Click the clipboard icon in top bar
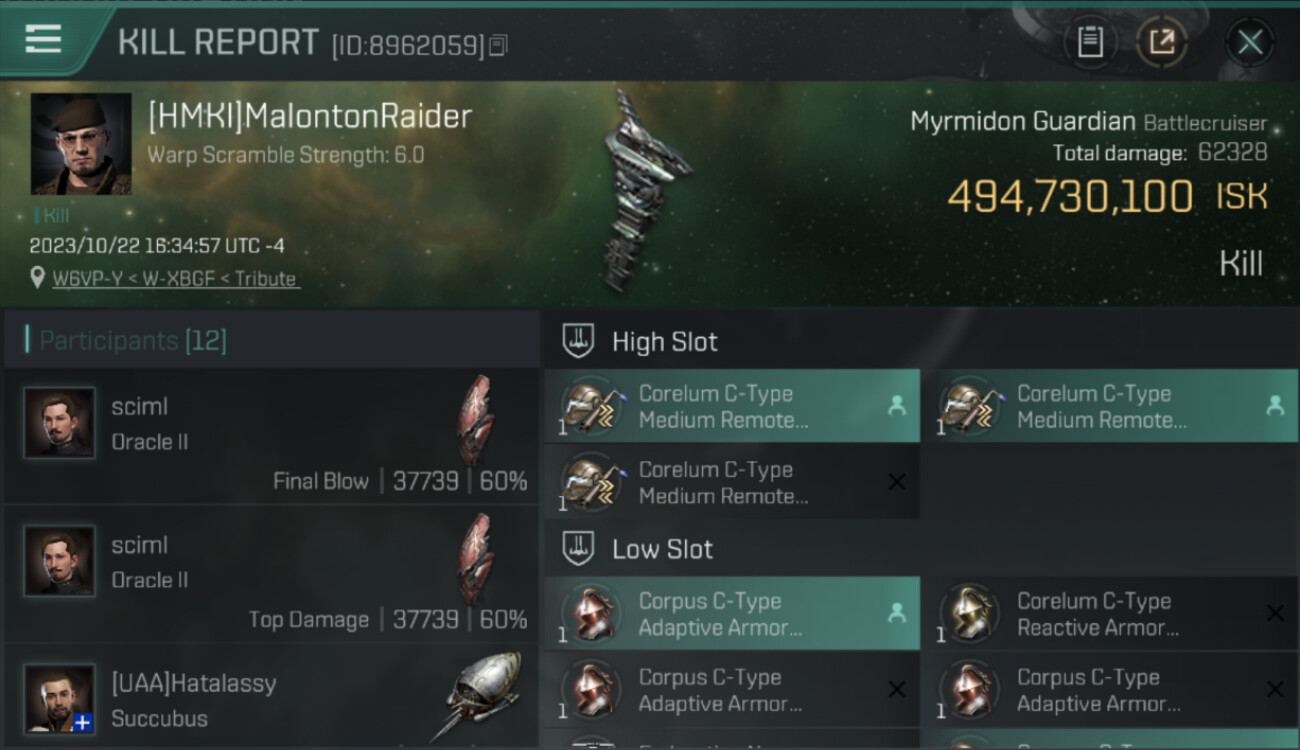Image resolution: width=1300 pixels, height=750 pixels. [x=1090, y=42]
